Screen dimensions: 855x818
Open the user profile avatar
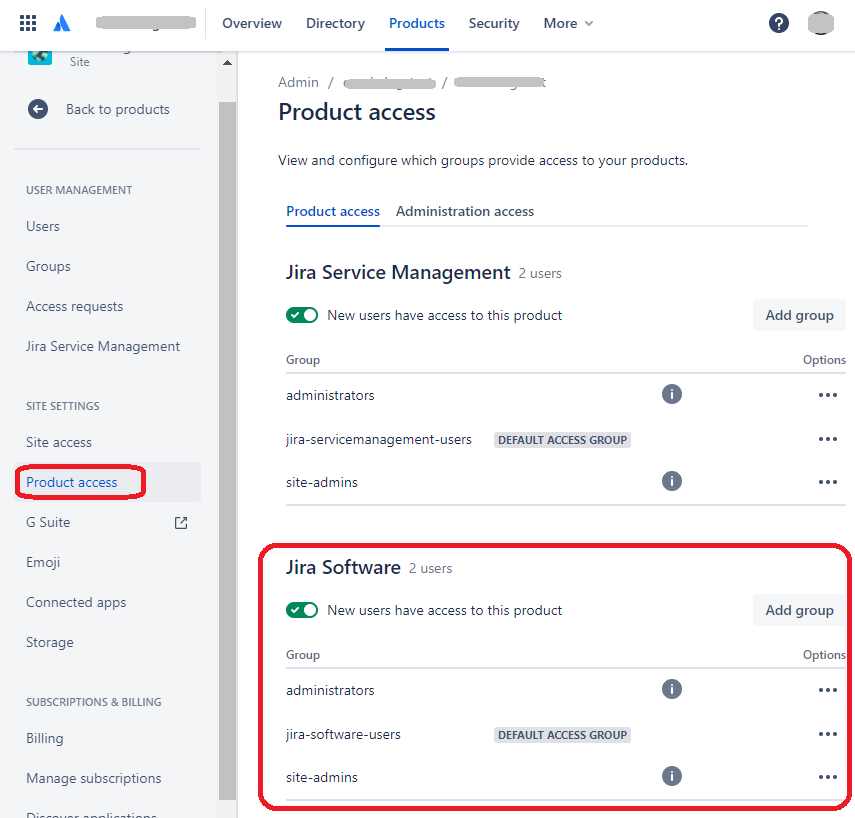pos(821,23)
